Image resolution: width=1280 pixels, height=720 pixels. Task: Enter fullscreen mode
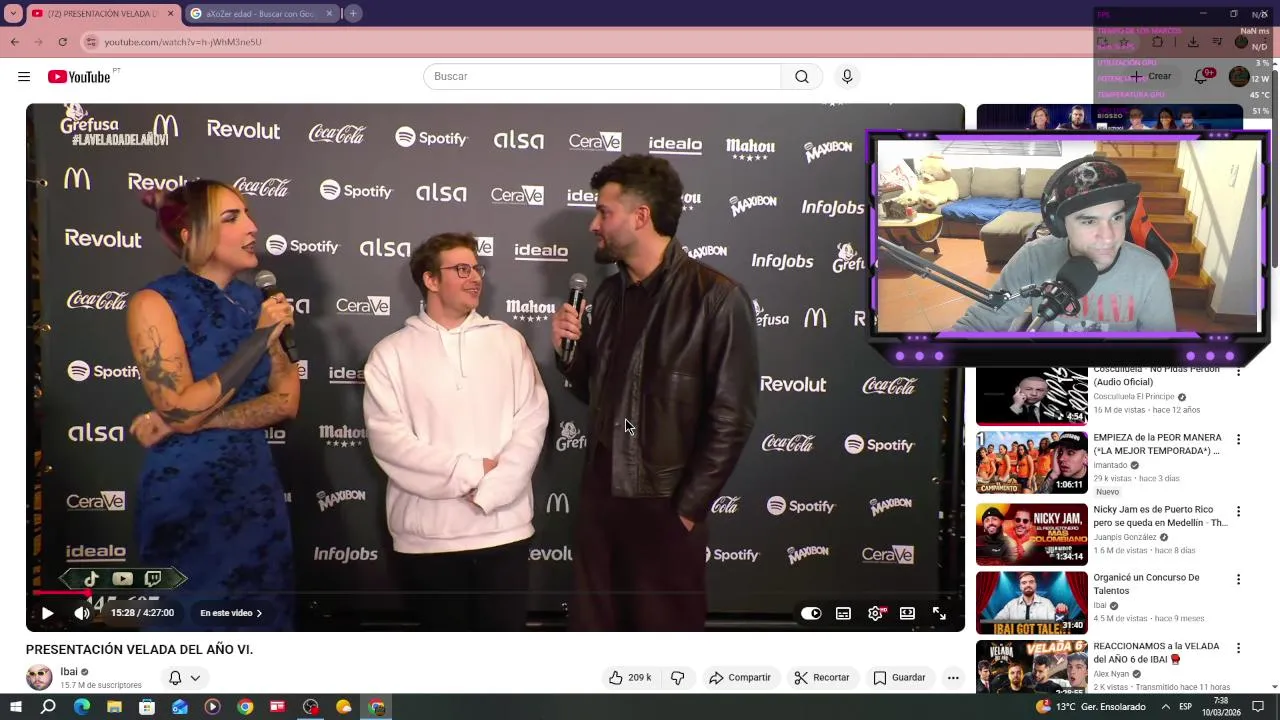939,613
